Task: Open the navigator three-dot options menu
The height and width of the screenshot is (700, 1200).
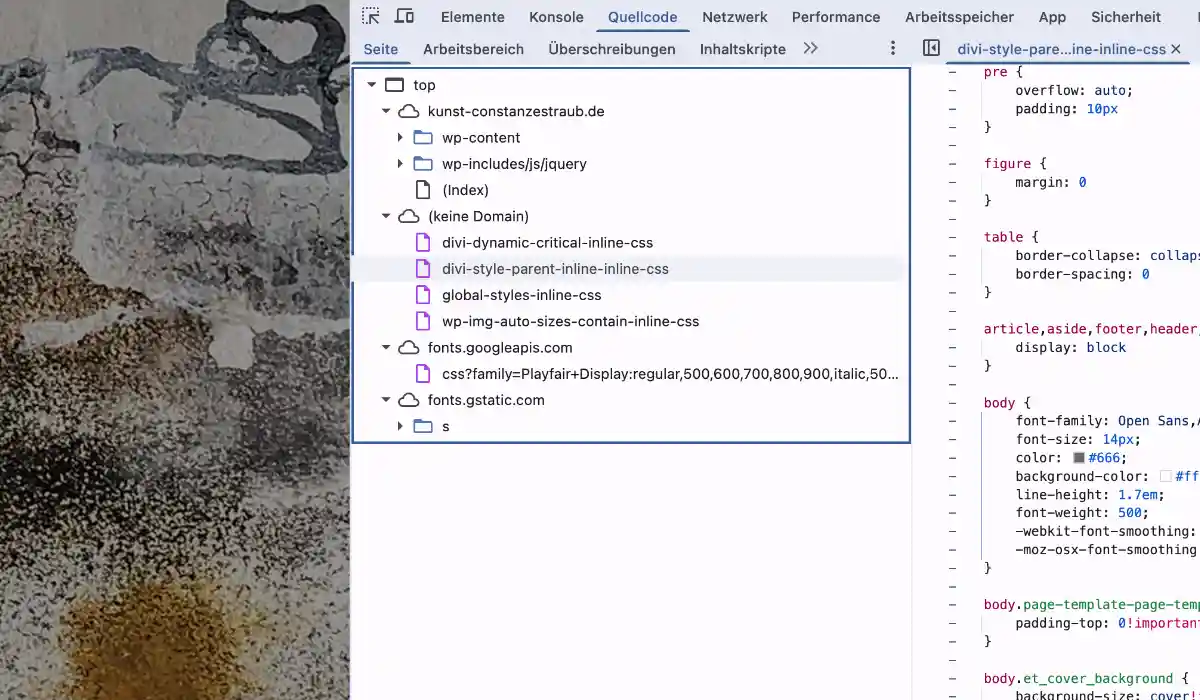Action: pyautogui.click(x=893, y=48)
